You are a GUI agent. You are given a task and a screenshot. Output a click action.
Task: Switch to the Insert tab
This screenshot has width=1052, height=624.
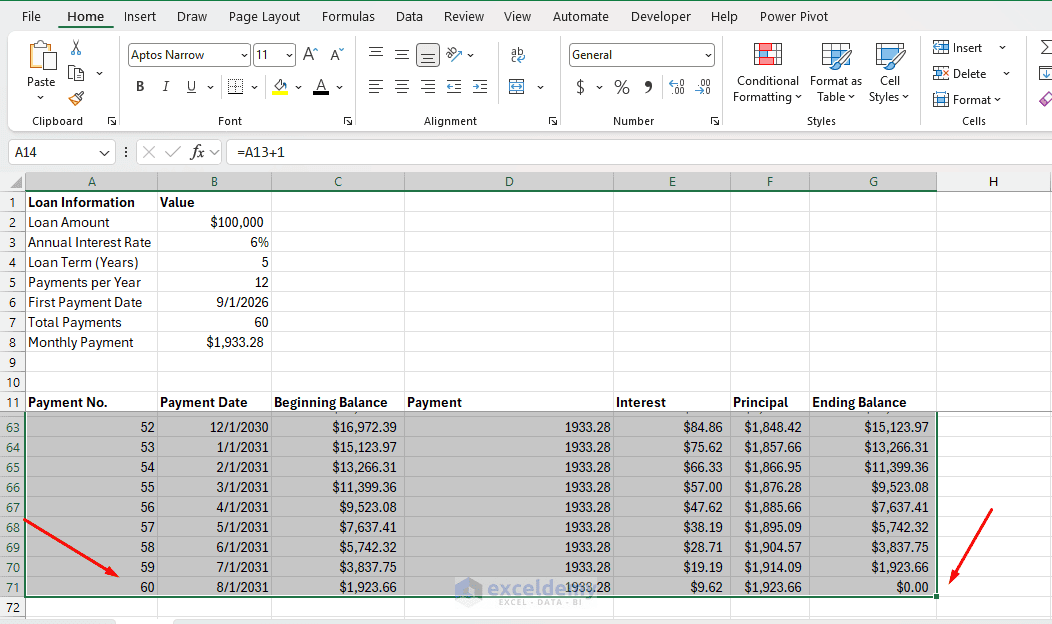click(x=140, y=17)
